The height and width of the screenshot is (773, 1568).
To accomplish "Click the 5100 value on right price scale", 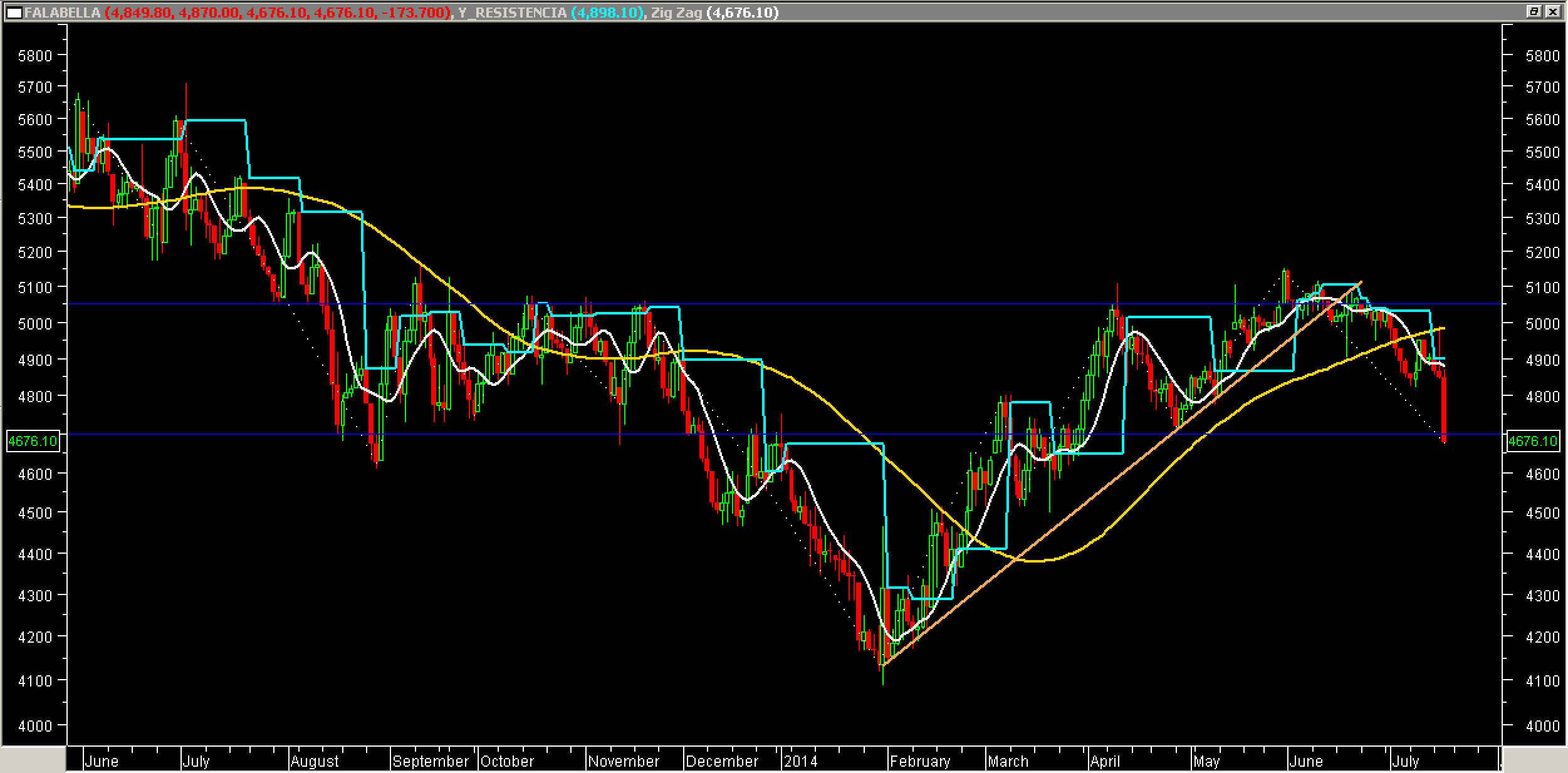I will pyautogui.click(x=1542, y=288).
